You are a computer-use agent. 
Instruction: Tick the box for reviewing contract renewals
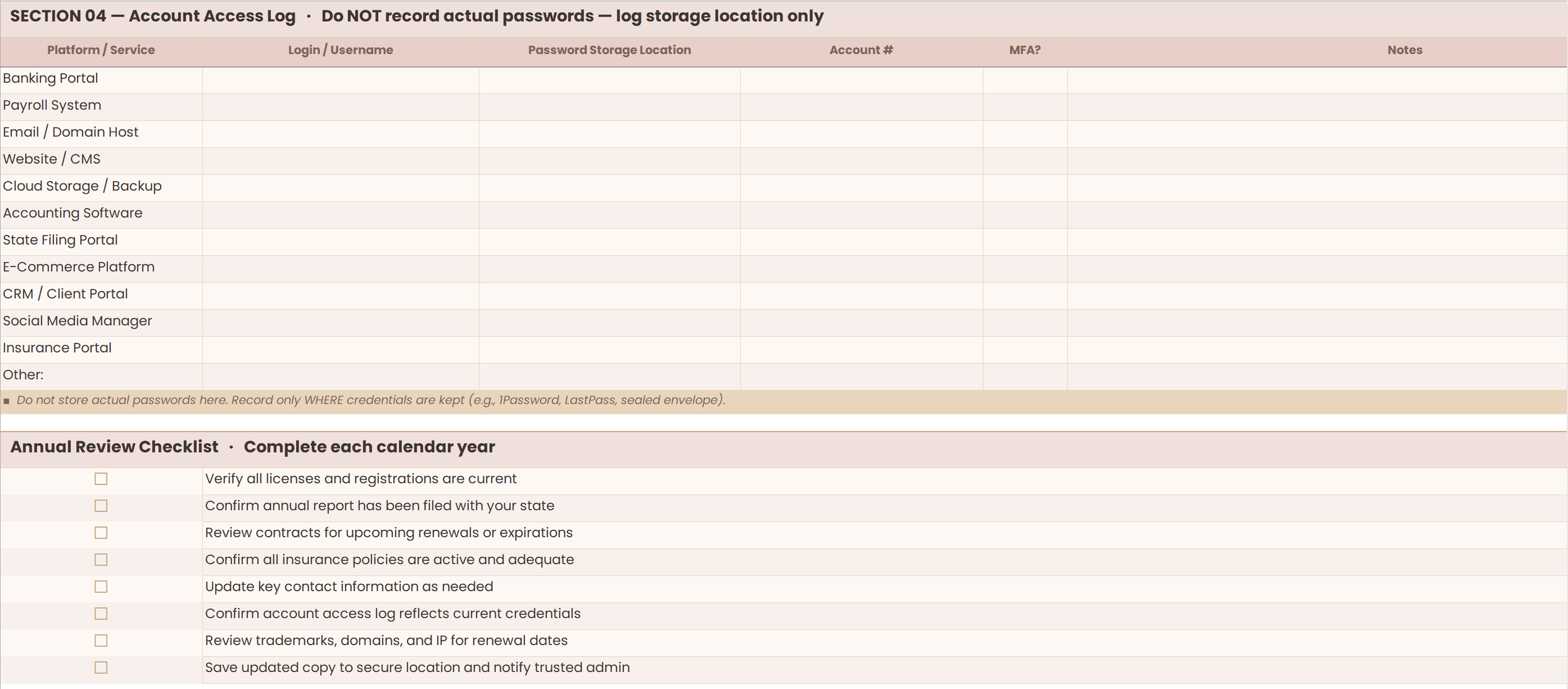(x=101, y=532)
